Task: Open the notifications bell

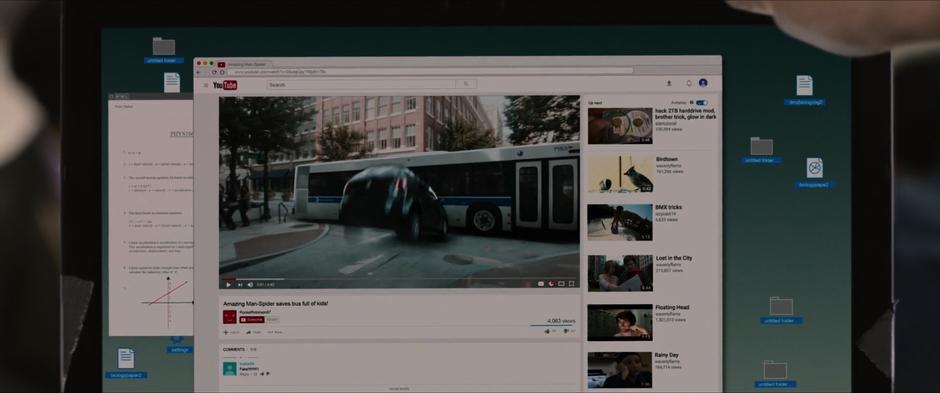Action: click(688, 83)
